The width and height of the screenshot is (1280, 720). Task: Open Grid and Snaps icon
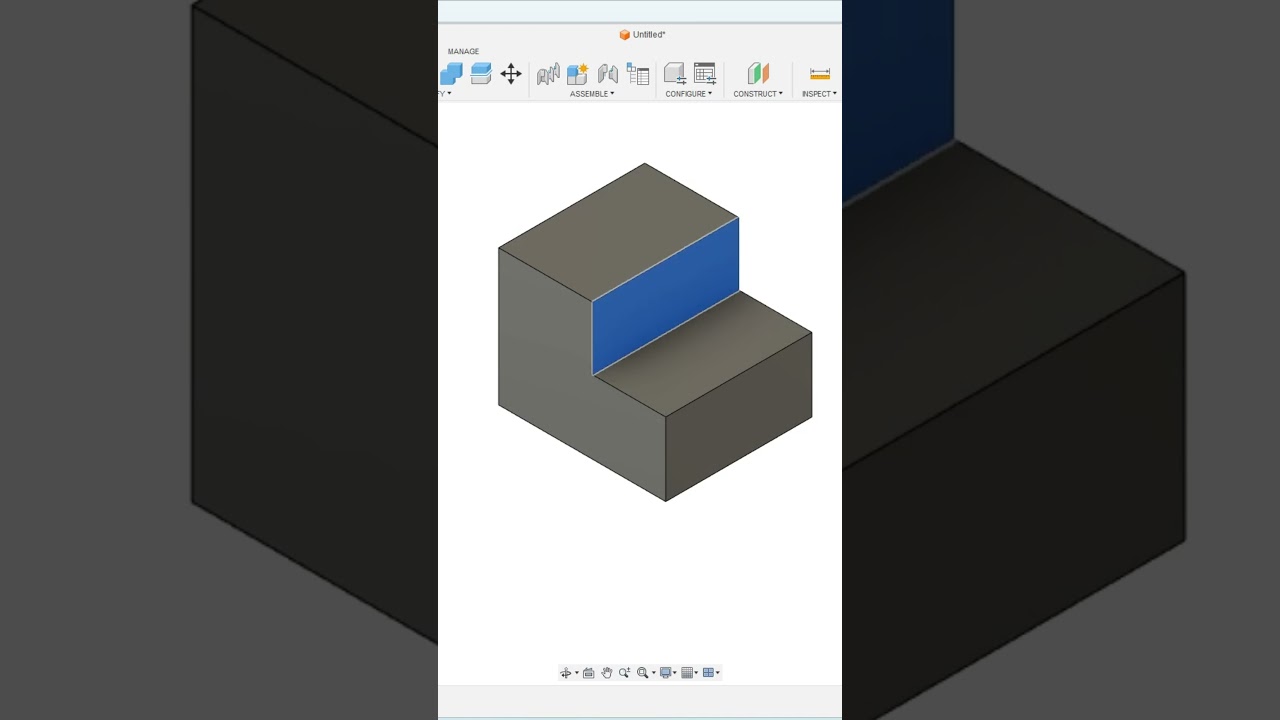(x=687, y=673)
